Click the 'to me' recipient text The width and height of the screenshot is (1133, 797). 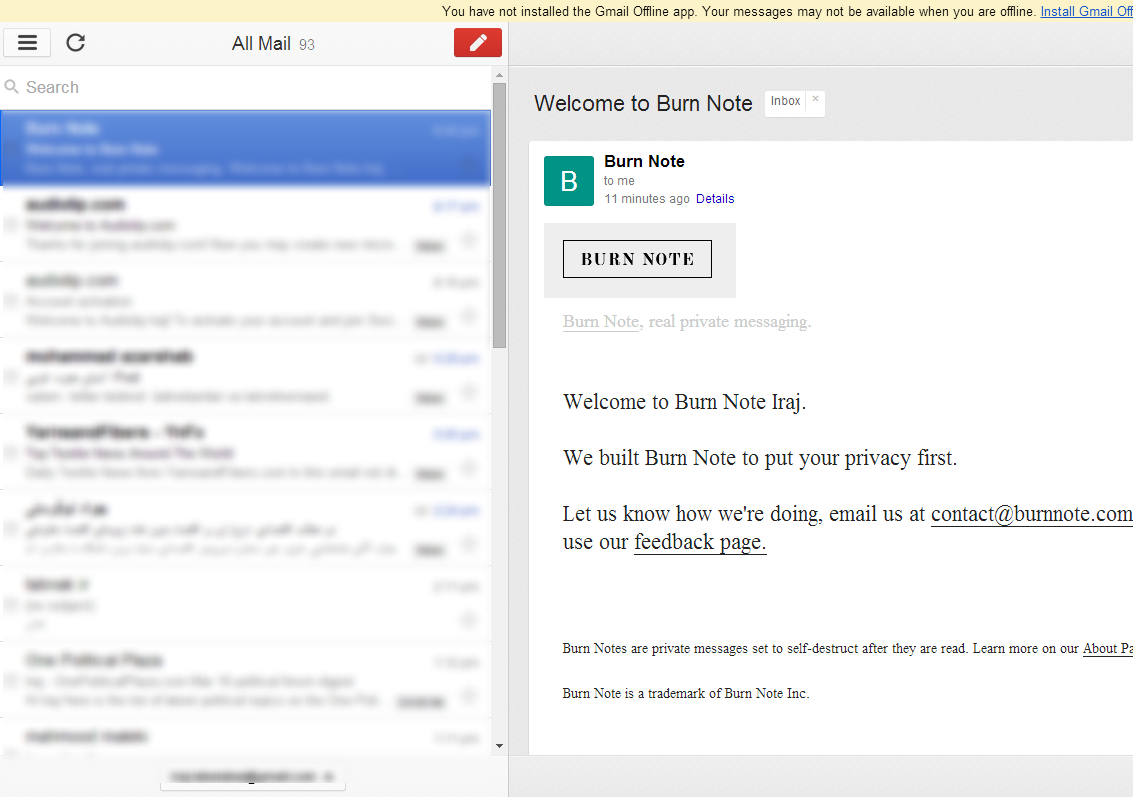click(619, 181)
